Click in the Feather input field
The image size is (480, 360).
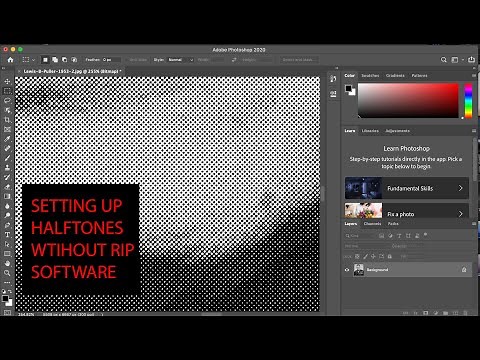(x=111, y=60)
